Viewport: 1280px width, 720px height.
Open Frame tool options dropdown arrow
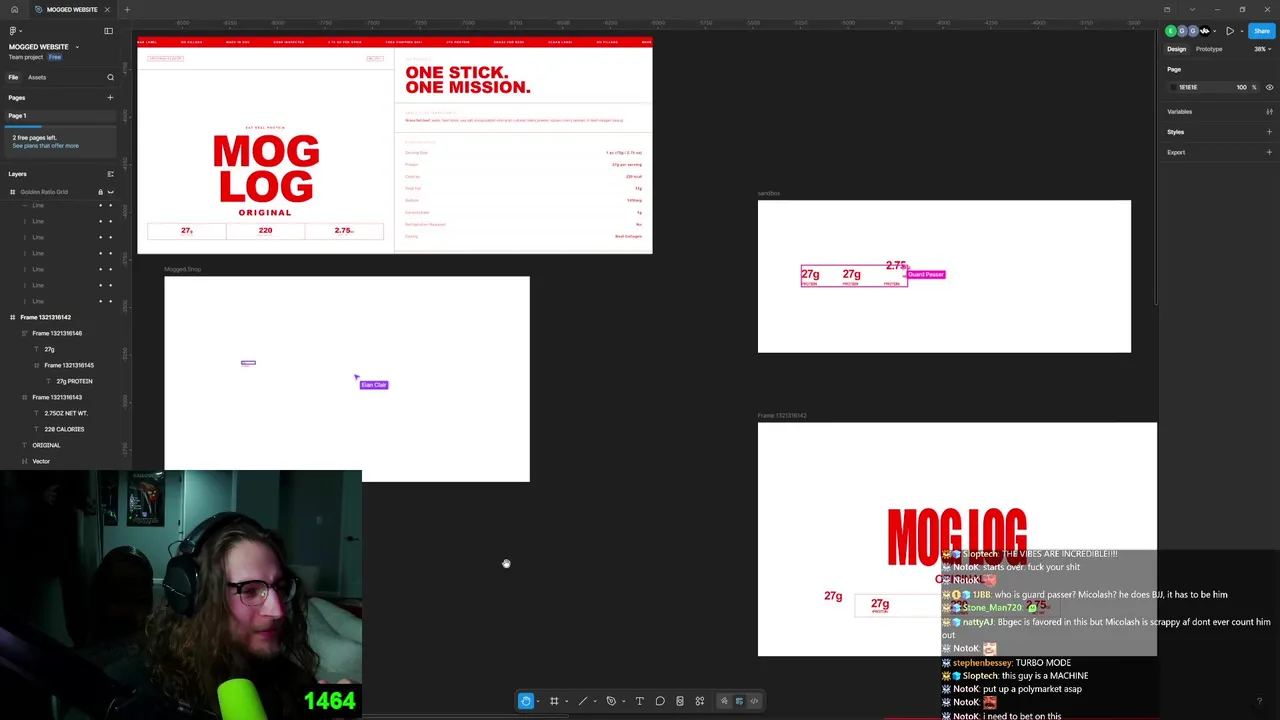(566, 701)
